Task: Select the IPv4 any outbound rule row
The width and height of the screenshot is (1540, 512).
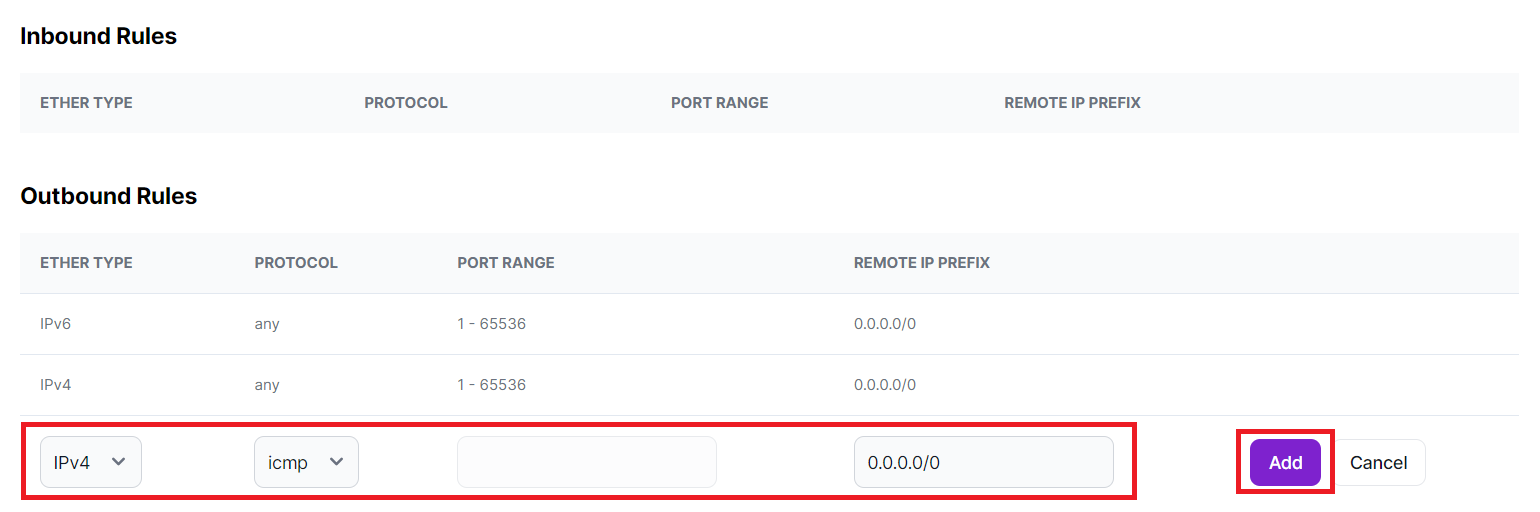Action: pyautogui.click(x=769, y=385)
